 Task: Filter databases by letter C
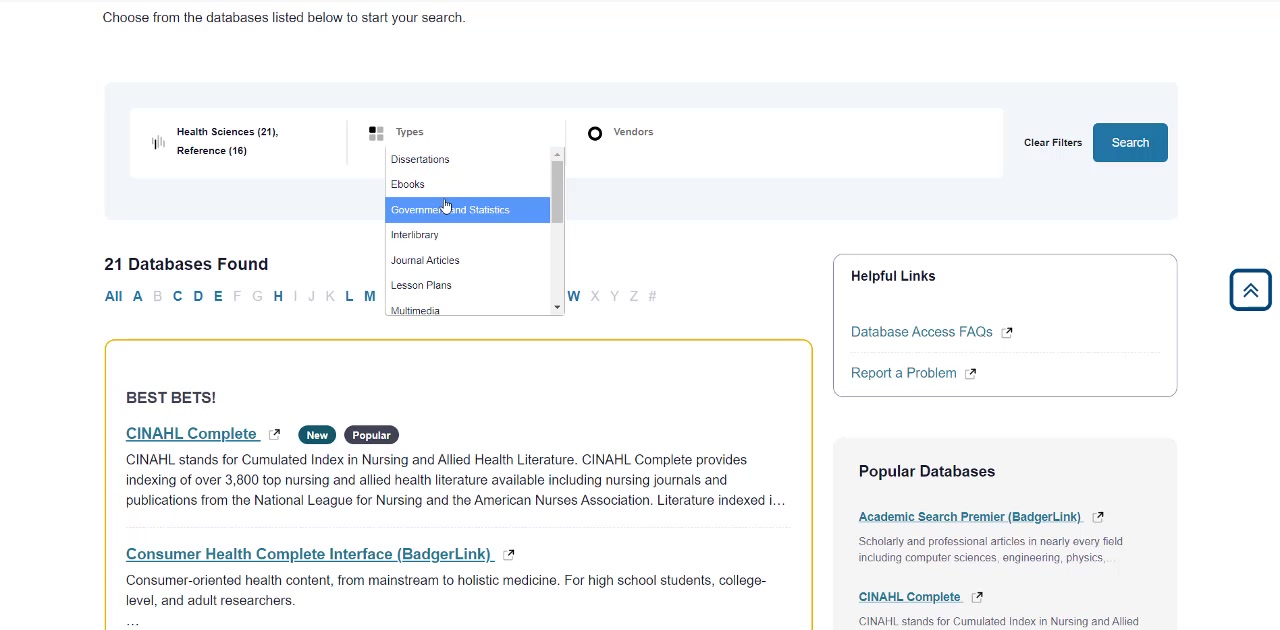(177, 296)
